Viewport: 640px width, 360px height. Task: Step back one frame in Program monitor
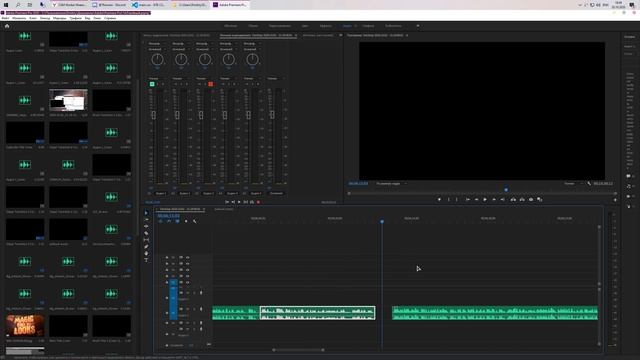tap(476, 200)
